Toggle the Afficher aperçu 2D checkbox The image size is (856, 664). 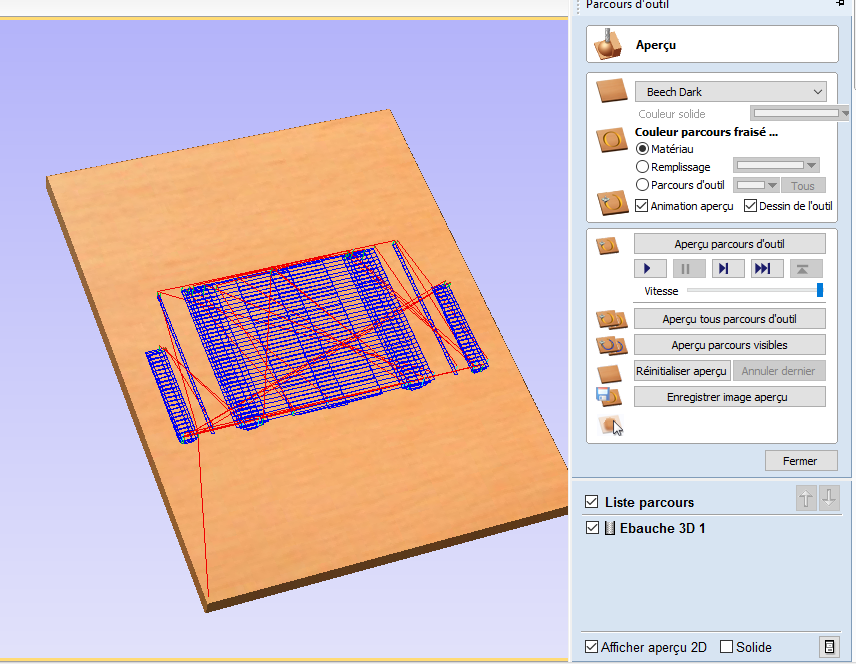(x=591, y=647)
